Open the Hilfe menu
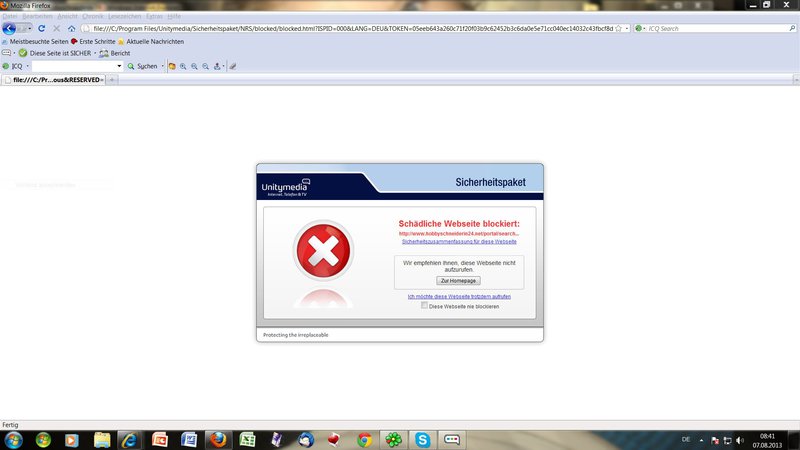Screen dimensions: 800x450 click(174, 16)
